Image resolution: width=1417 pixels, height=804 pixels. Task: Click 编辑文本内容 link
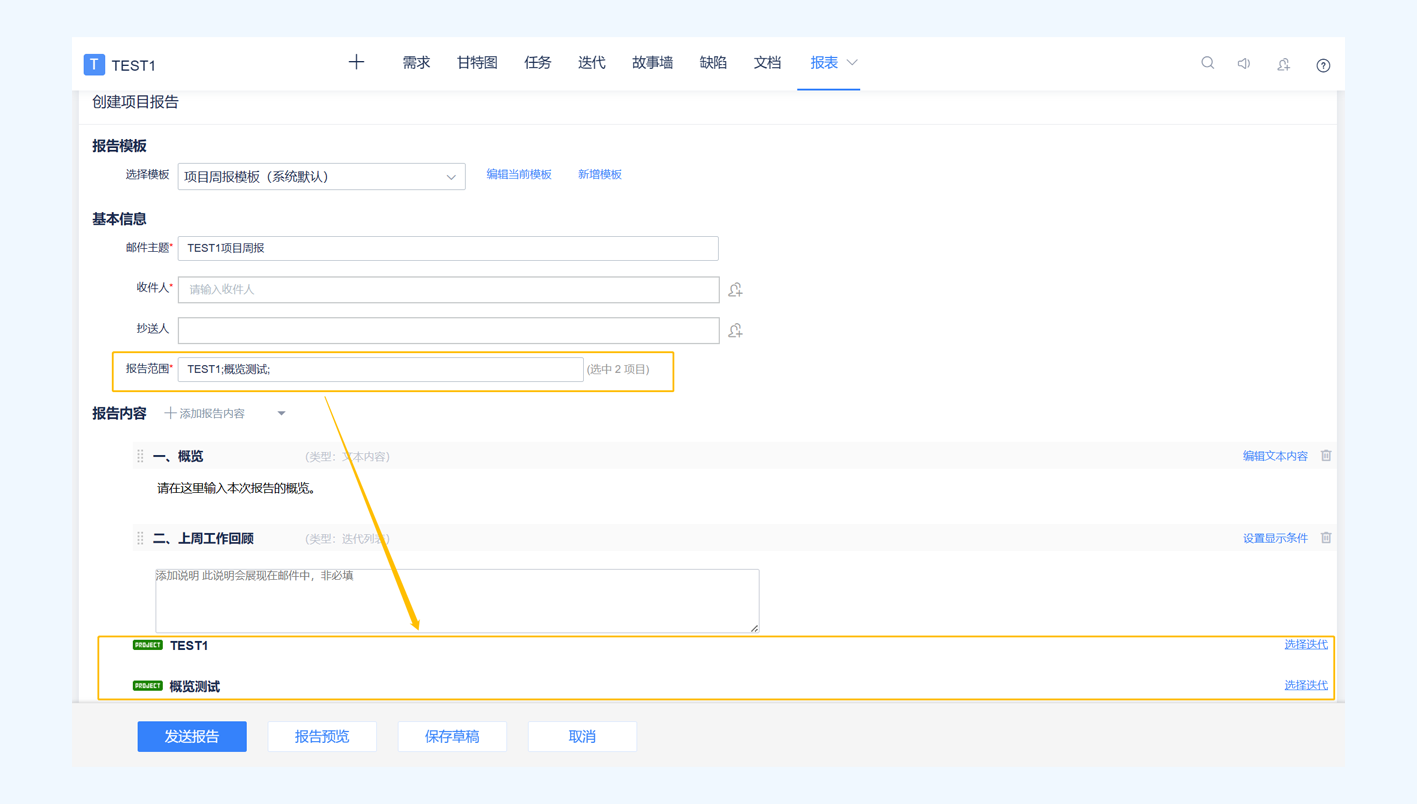(1275, 456)
